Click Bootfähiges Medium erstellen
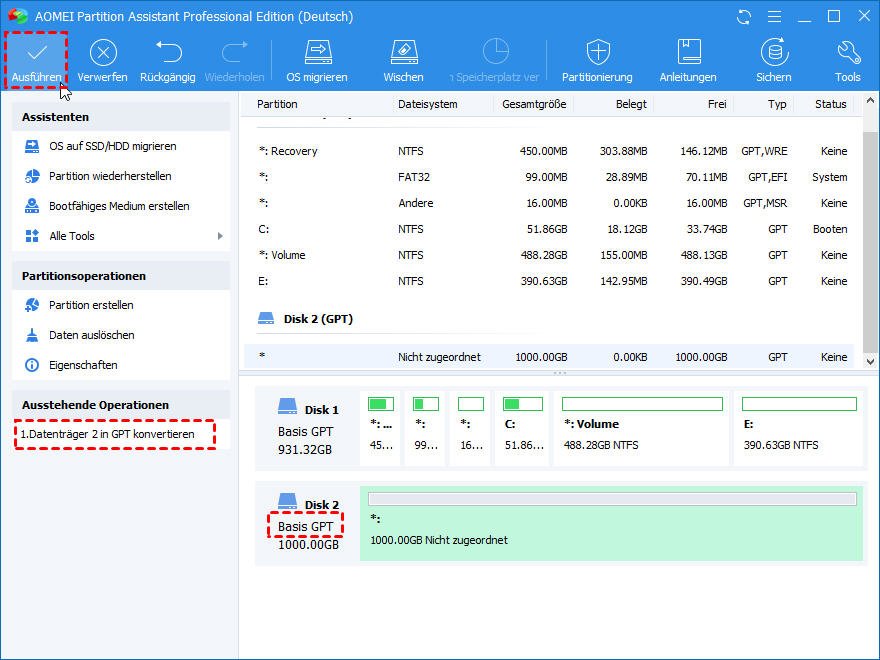 coord(119,206)
